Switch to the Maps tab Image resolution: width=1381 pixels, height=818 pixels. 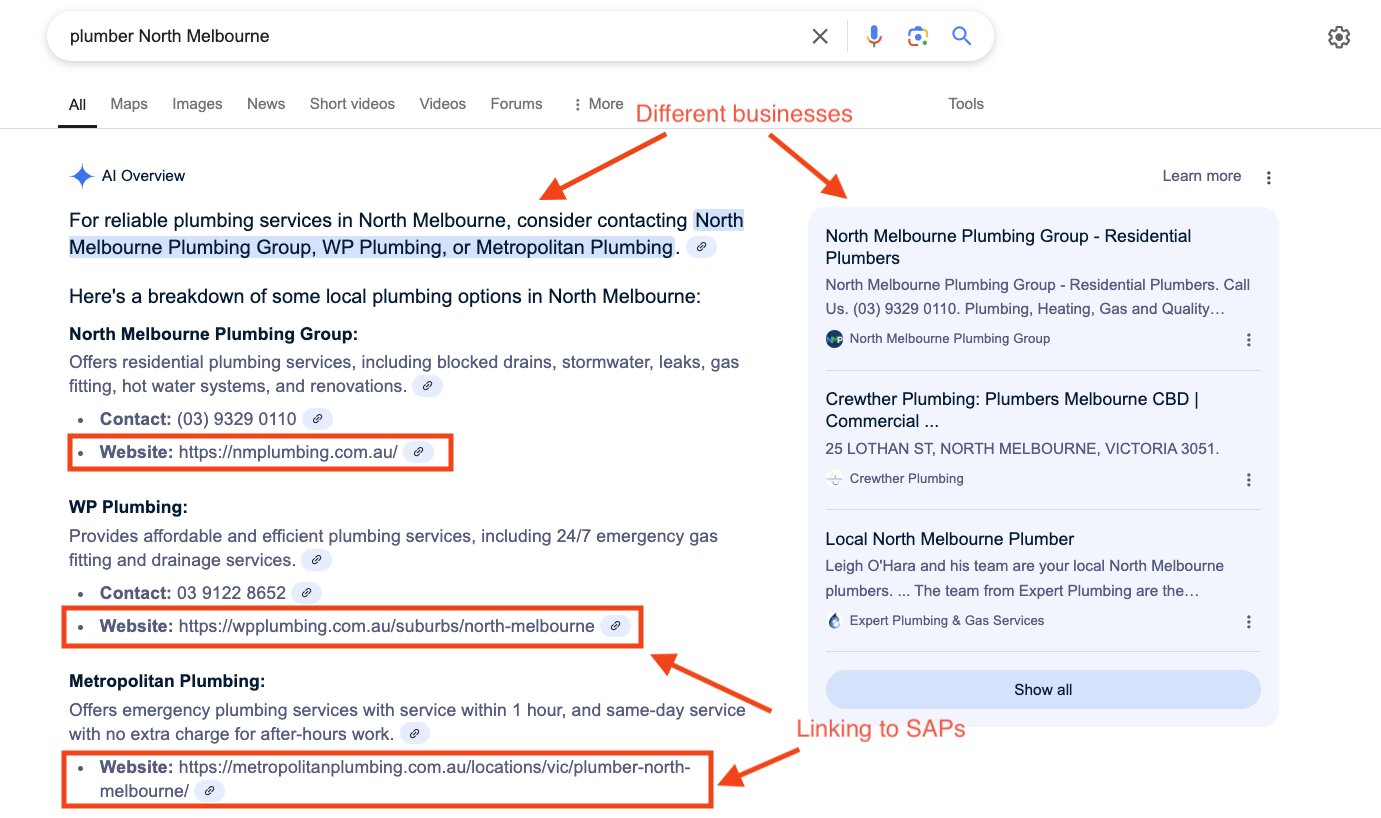pos(129,104)
